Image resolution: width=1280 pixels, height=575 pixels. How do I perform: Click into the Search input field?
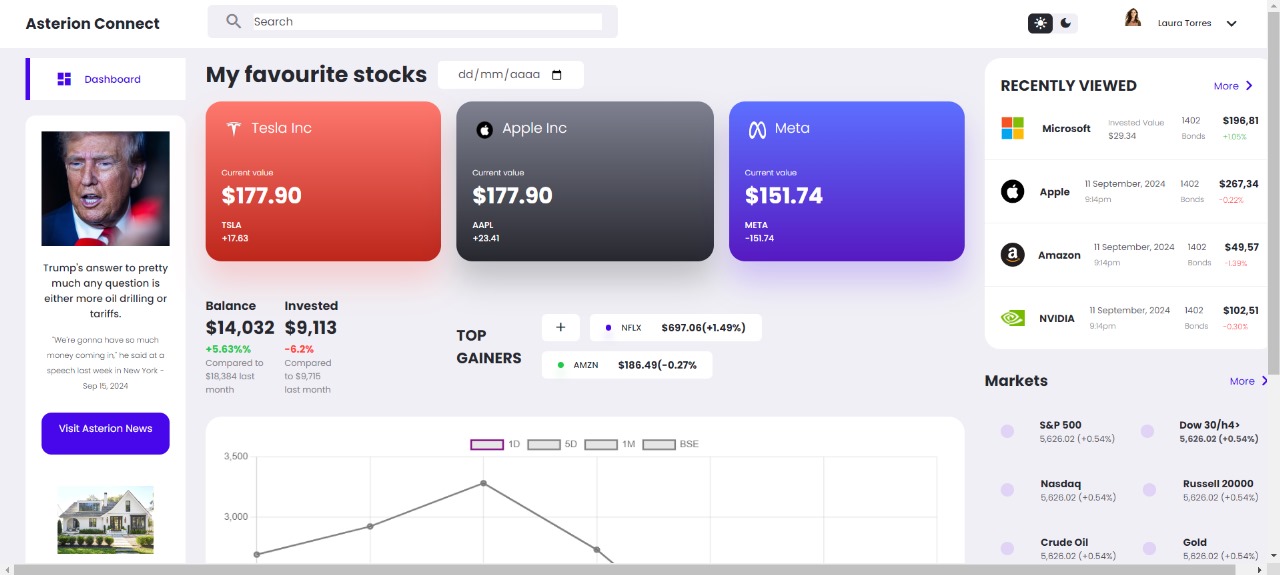click(x=427, y=21)
